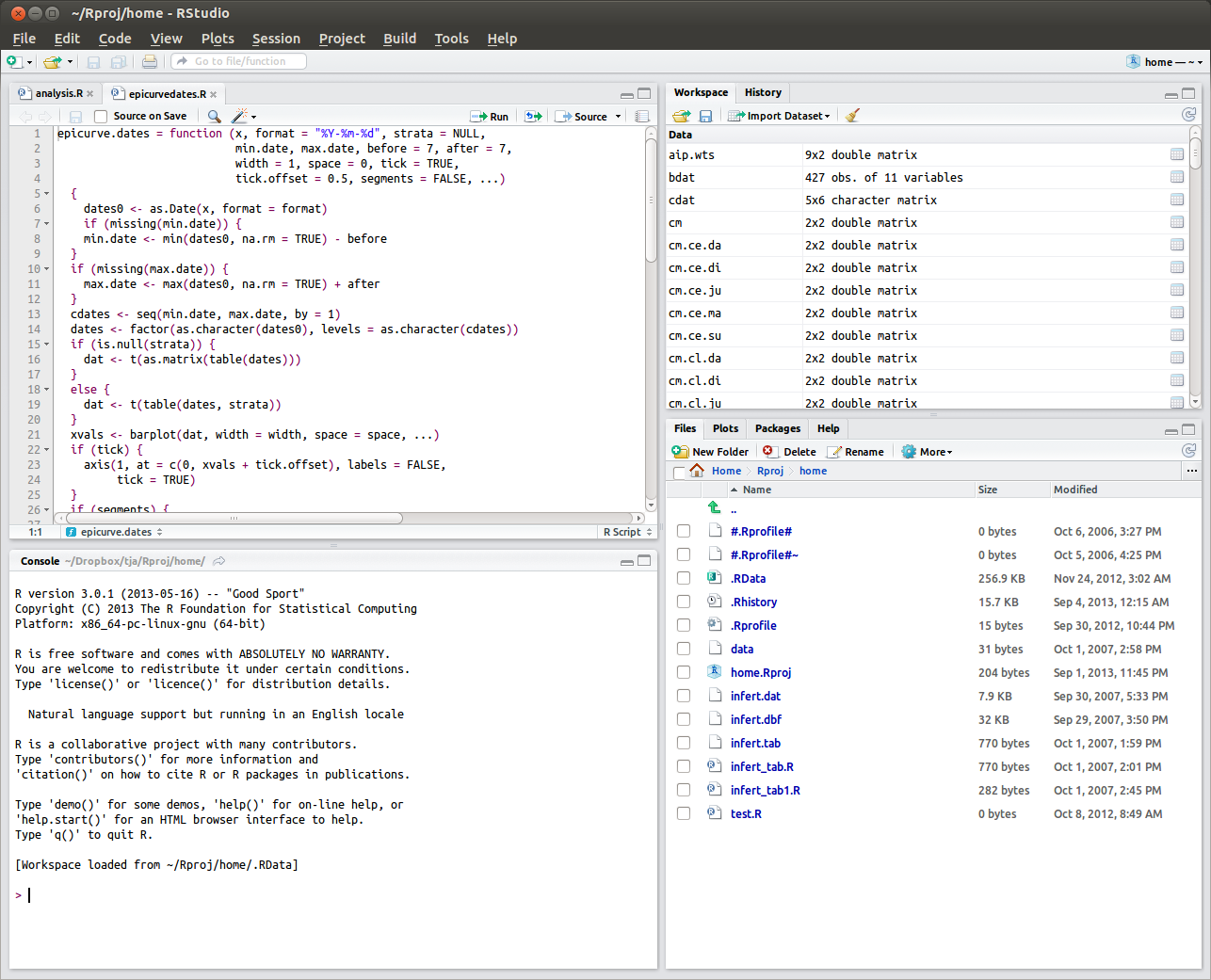Open the infert_tab.R file link
This screenshot has height=980, width=1211.
(762, 766)
